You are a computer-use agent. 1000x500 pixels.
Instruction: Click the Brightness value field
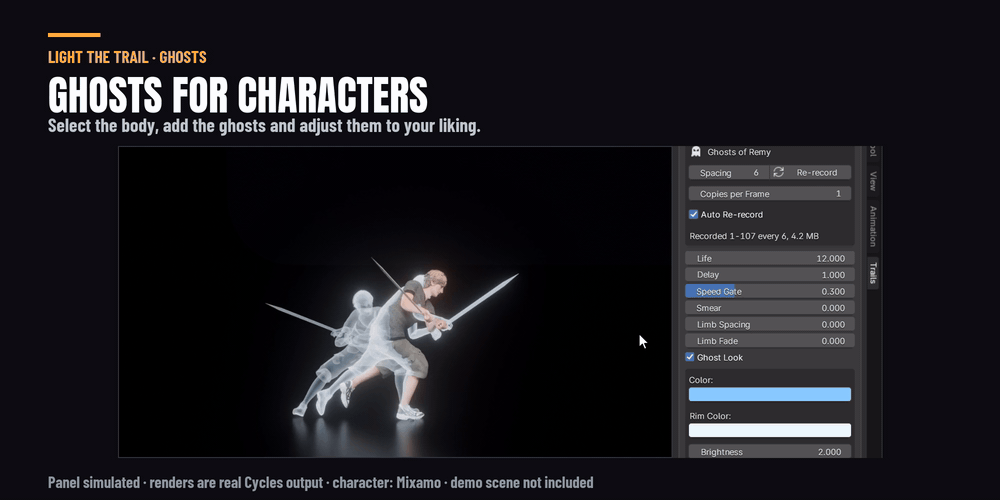coord(770,451)
